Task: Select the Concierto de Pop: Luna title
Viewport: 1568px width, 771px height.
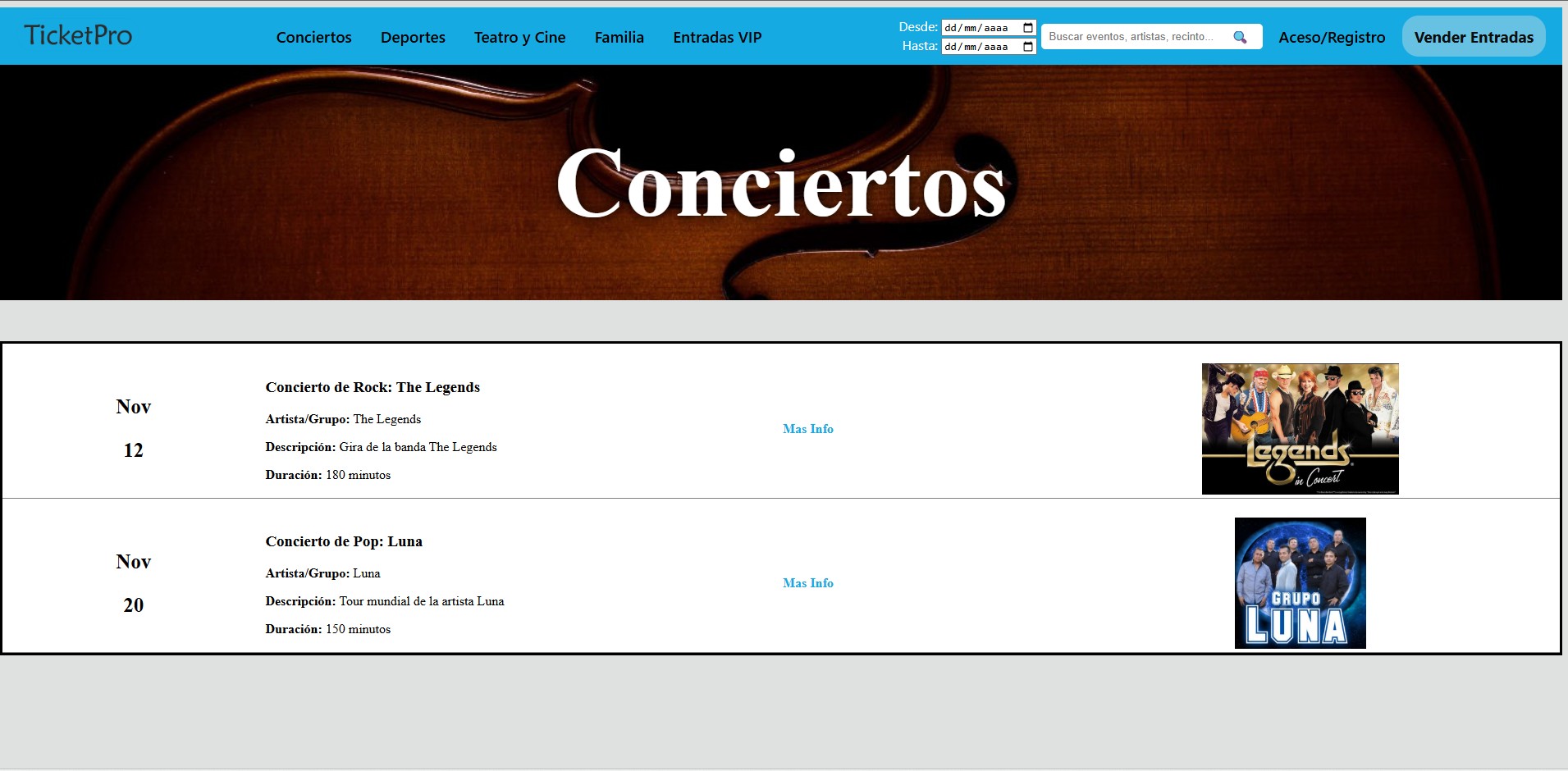Action: 344,541
